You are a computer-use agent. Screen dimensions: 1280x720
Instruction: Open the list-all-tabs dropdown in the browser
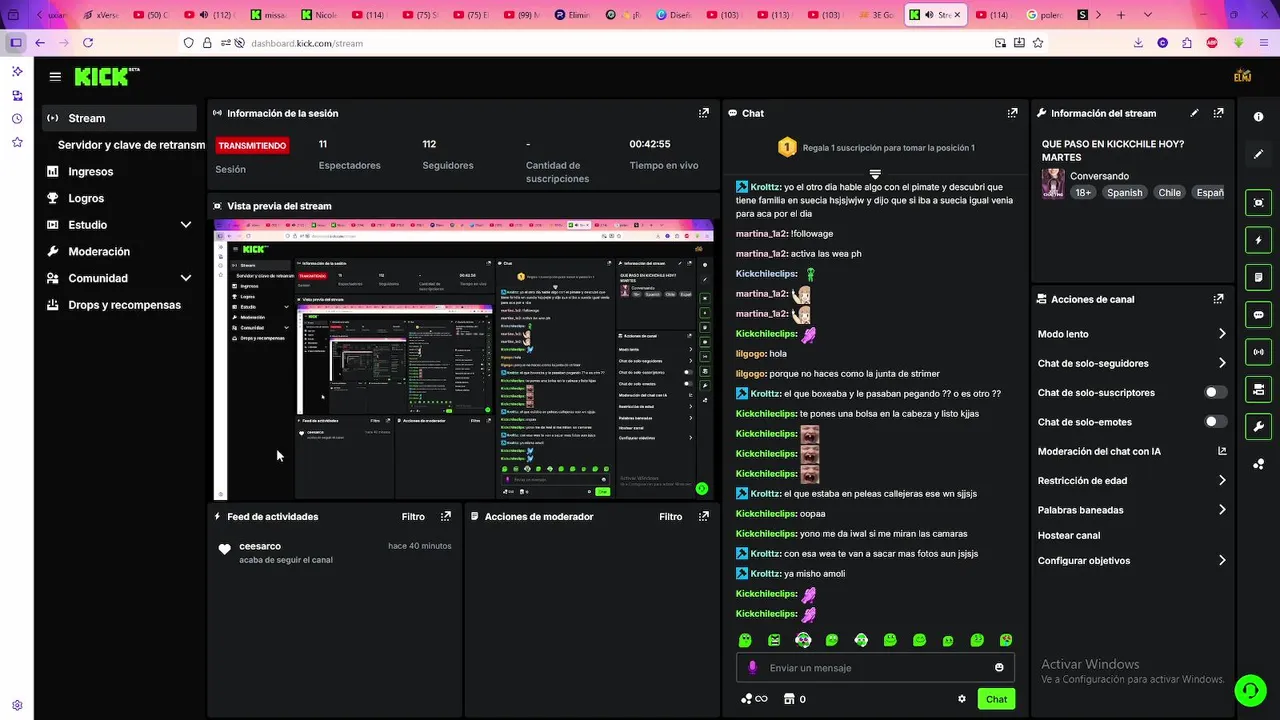(x=1147, y=15)
